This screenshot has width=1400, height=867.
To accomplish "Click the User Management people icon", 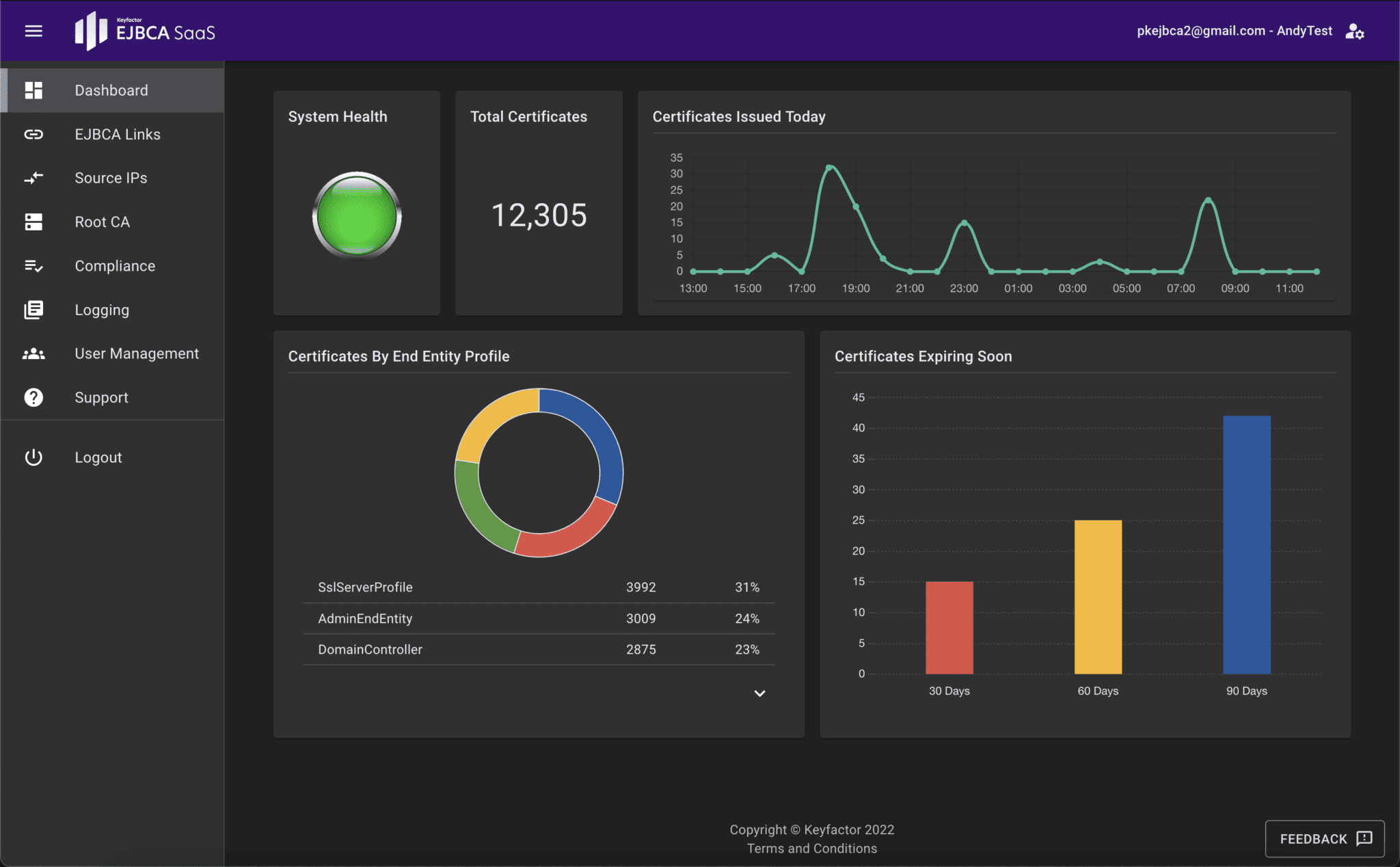I will 33,354.
